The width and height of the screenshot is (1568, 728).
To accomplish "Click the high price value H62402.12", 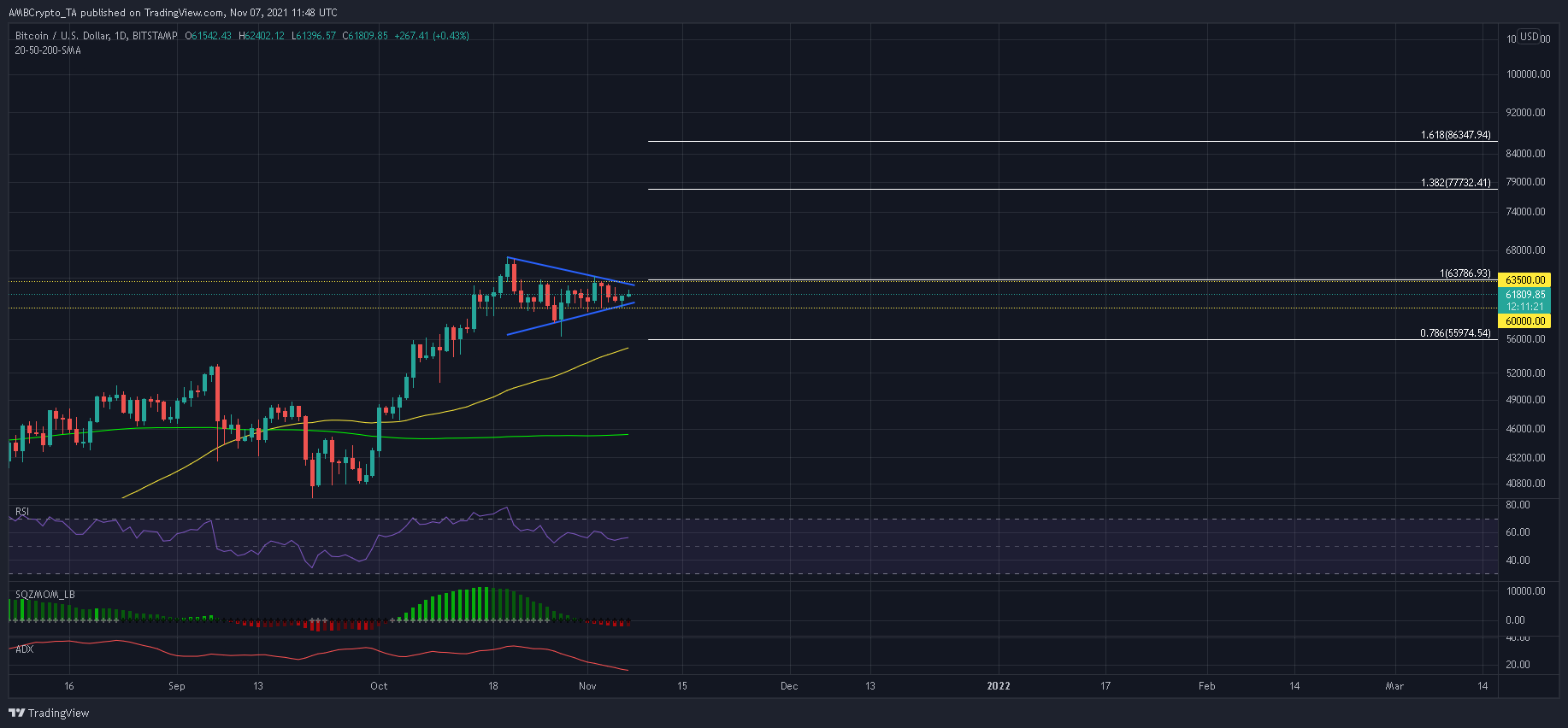I will [262, 36].
